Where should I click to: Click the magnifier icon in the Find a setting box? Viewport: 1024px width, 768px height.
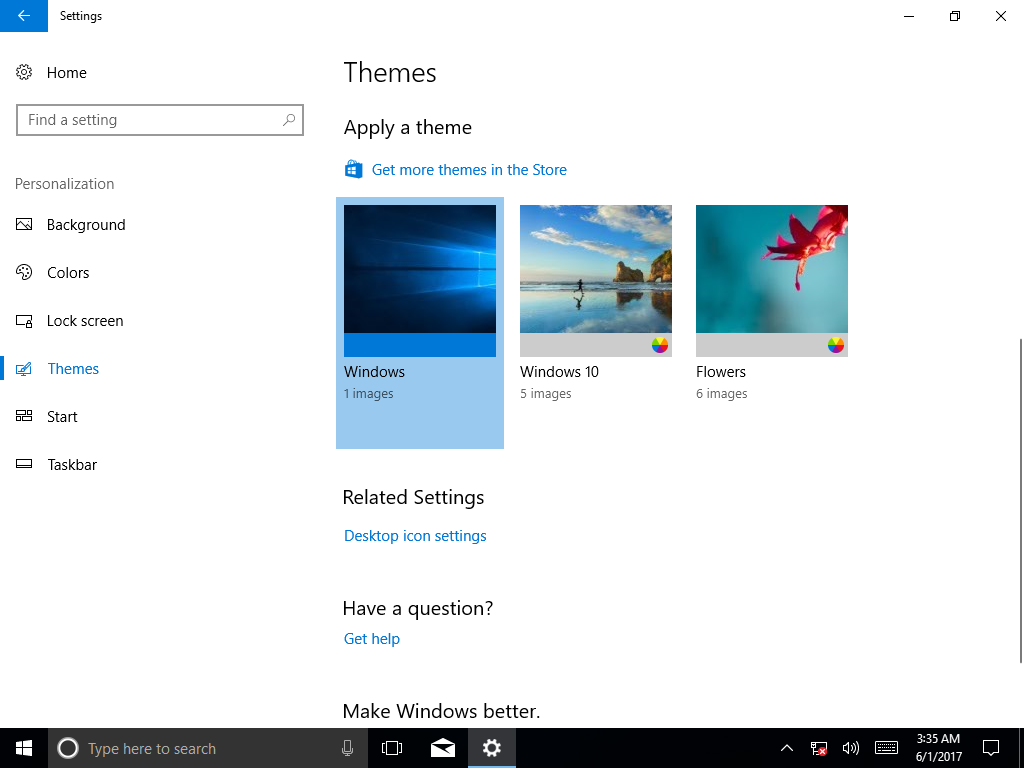click(x=289, y=120)
